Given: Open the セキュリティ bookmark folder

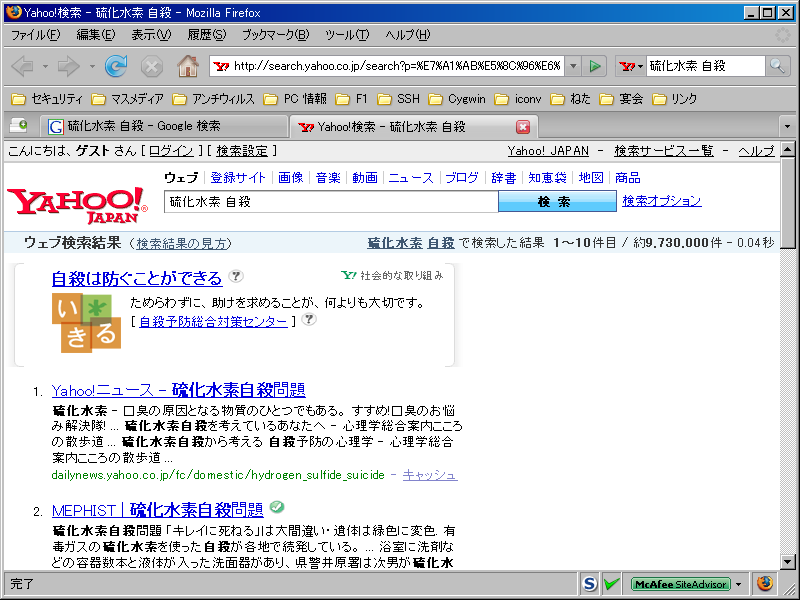Looking at the screenshot, I should [x=47, y=99].
